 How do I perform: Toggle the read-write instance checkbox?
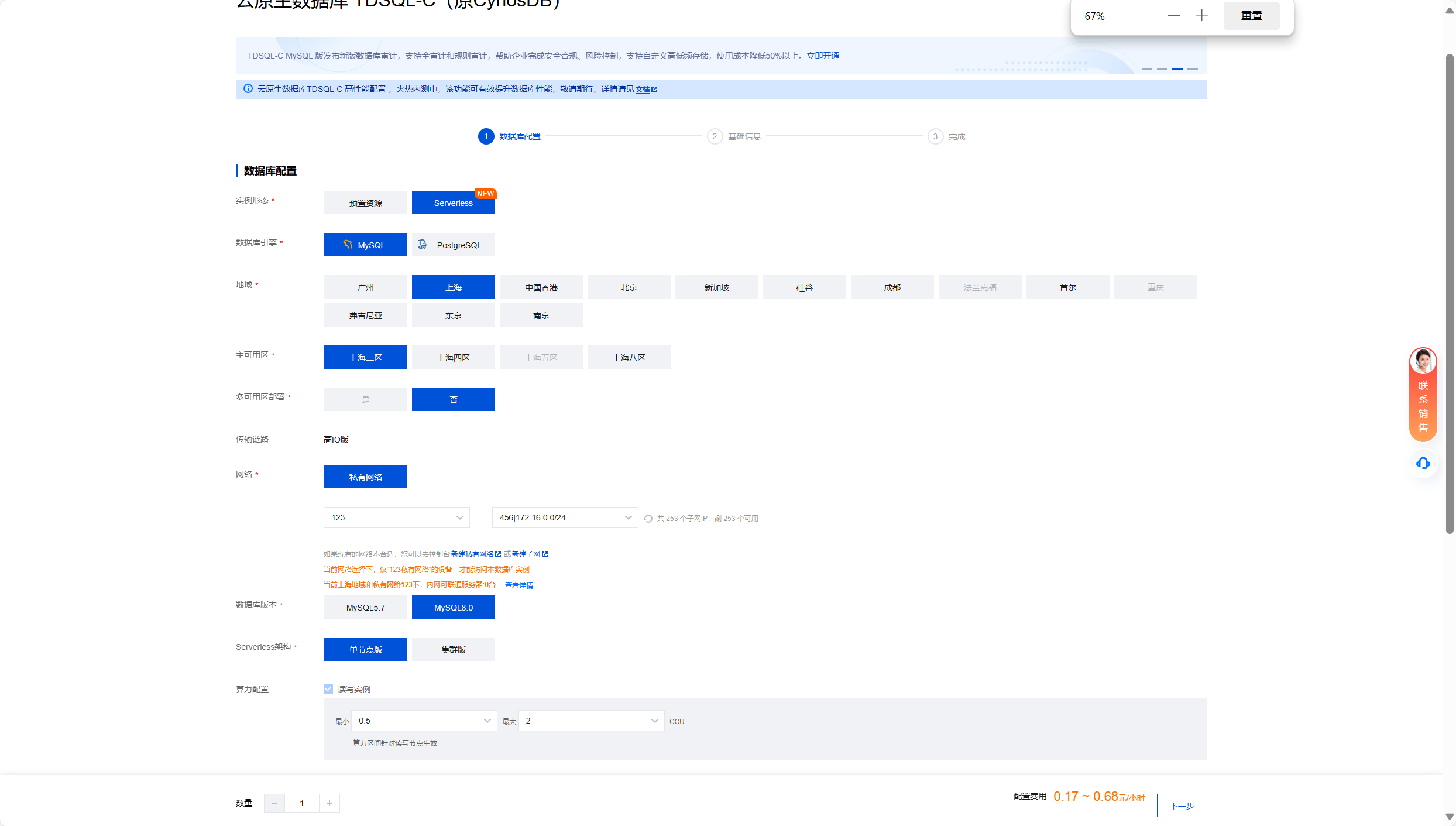pos(328,689)
